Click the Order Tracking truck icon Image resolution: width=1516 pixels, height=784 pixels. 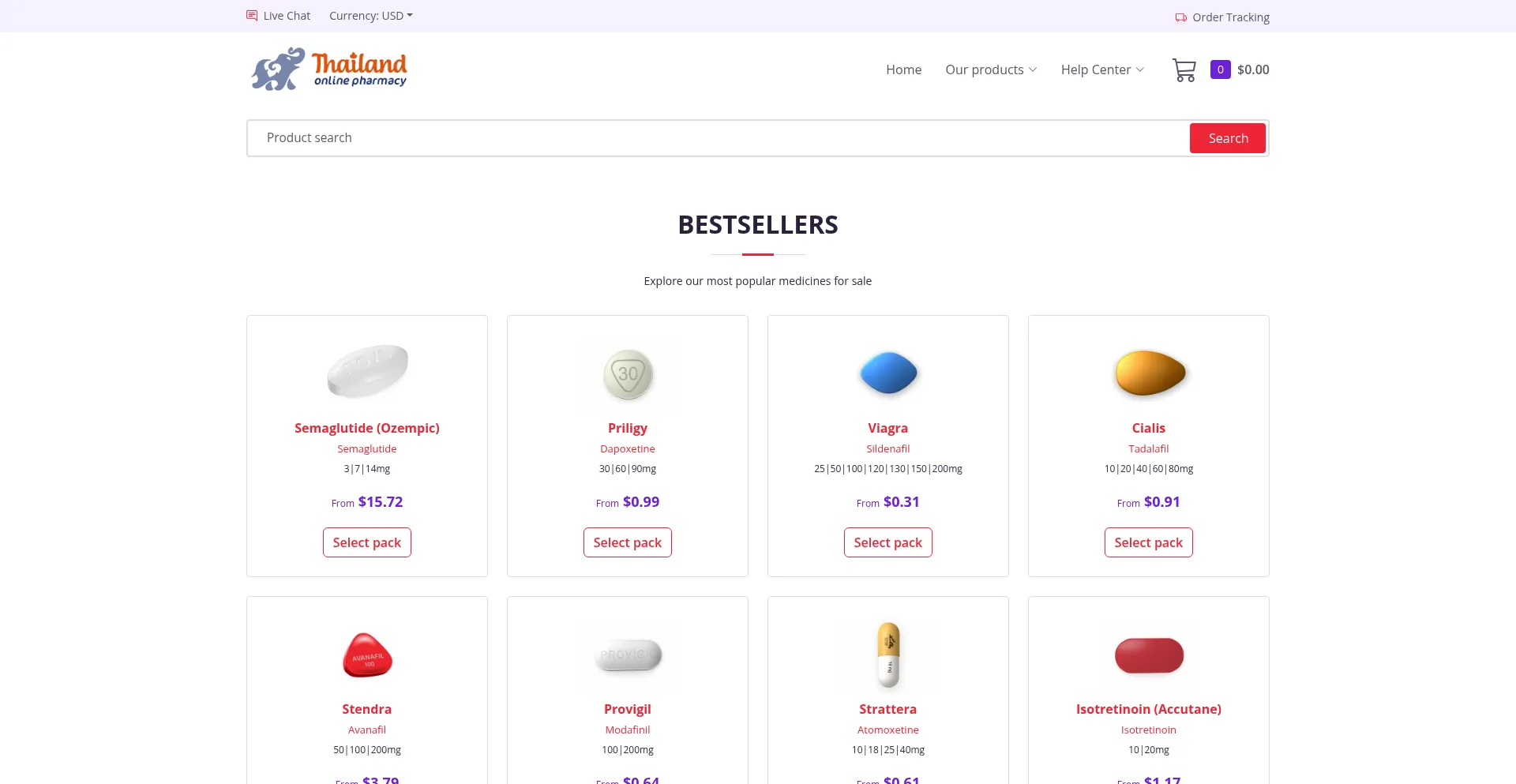pos(1180,17)
